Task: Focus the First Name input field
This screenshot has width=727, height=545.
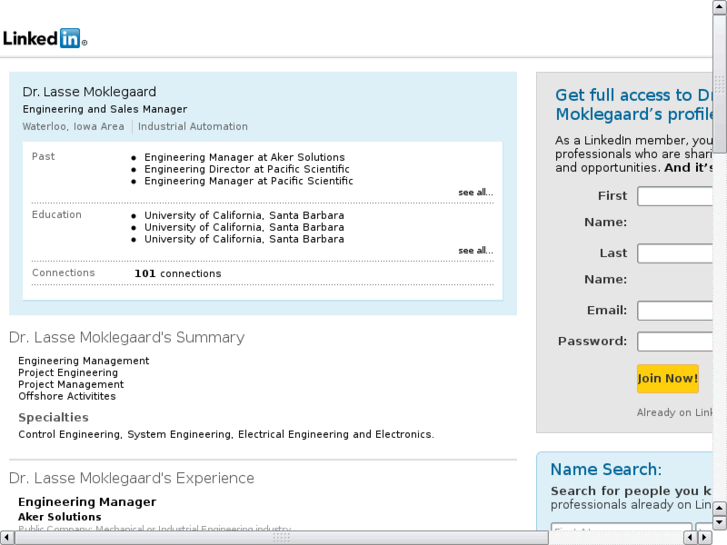Action: (675, 196)
